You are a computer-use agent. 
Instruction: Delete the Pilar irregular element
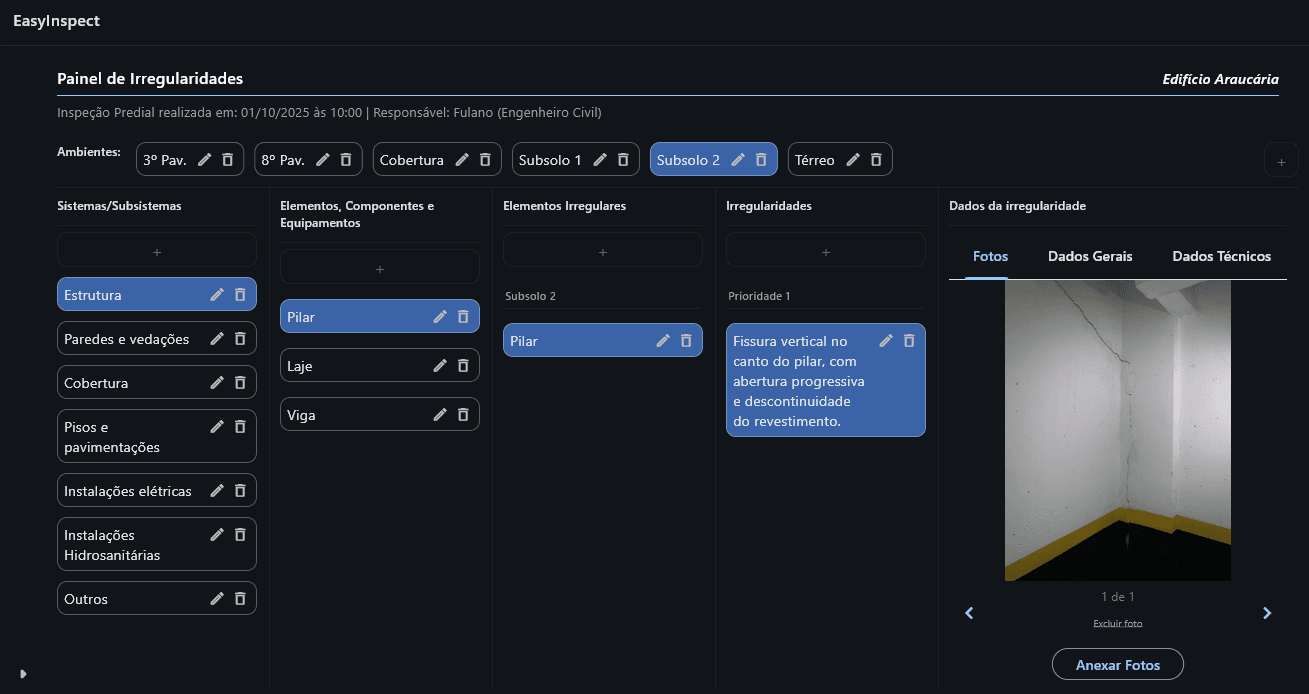(x=686, y=341)
